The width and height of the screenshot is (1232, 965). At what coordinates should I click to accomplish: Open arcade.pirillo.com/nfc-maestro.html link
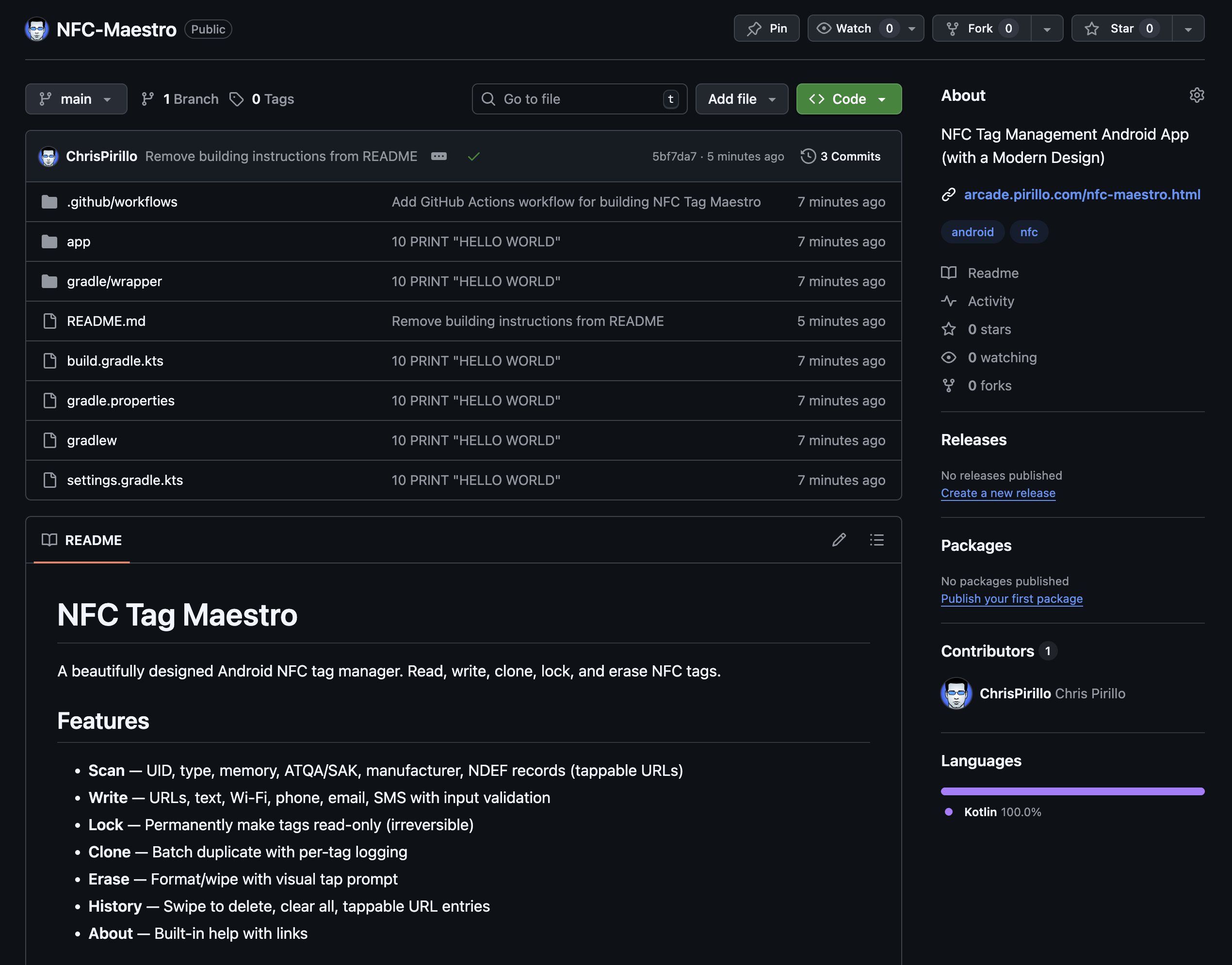tap(1082, 194)
